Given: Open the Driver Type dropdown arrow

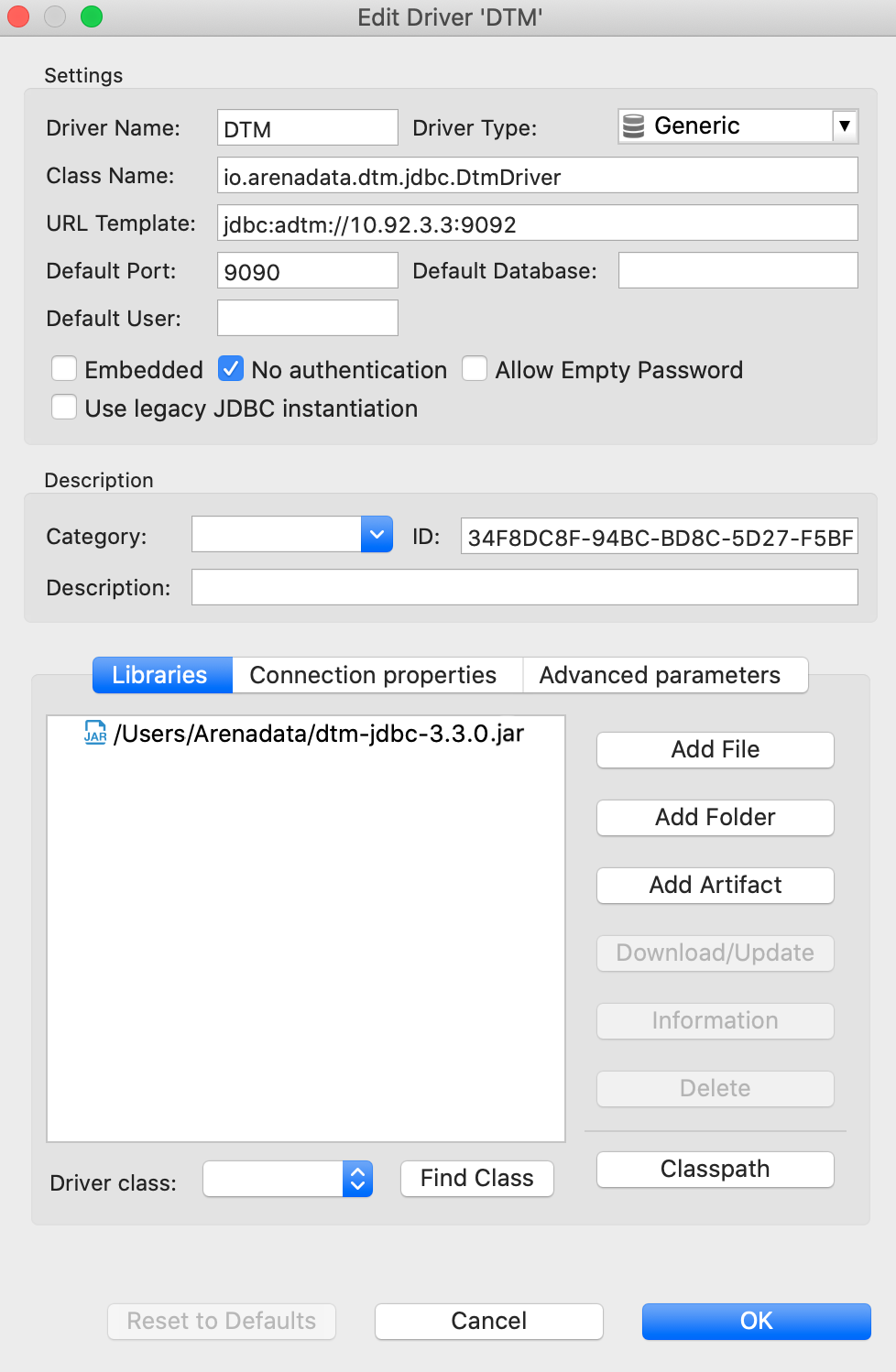Looking at the screenshot, I should pyautogui.click(x=845, y=126).
